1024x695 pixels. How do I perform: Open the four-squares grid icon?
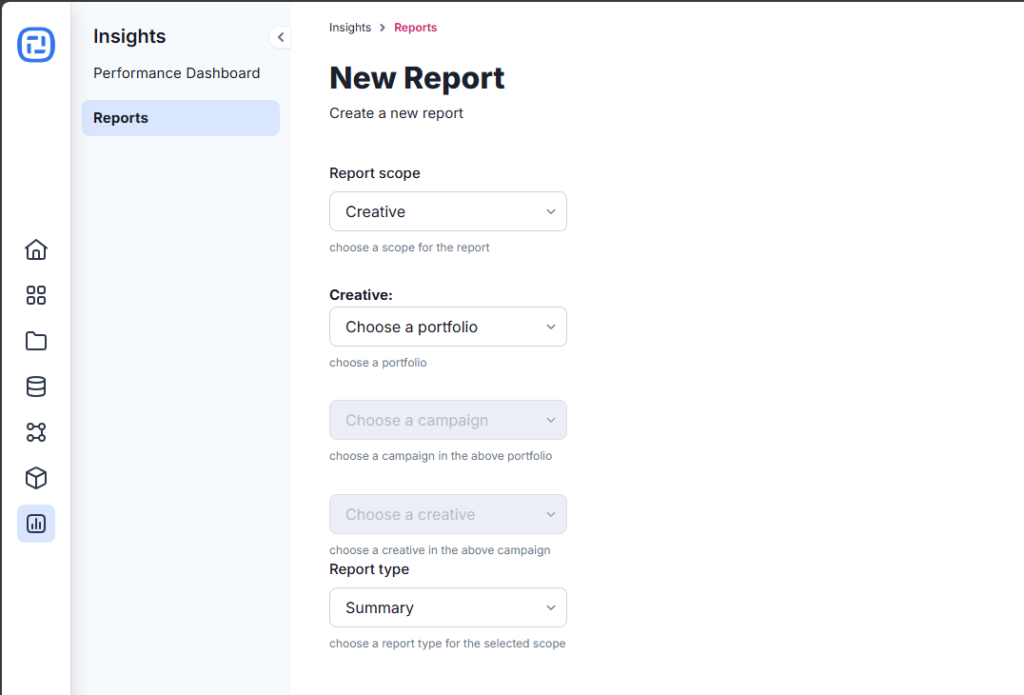tap(36, 295)
